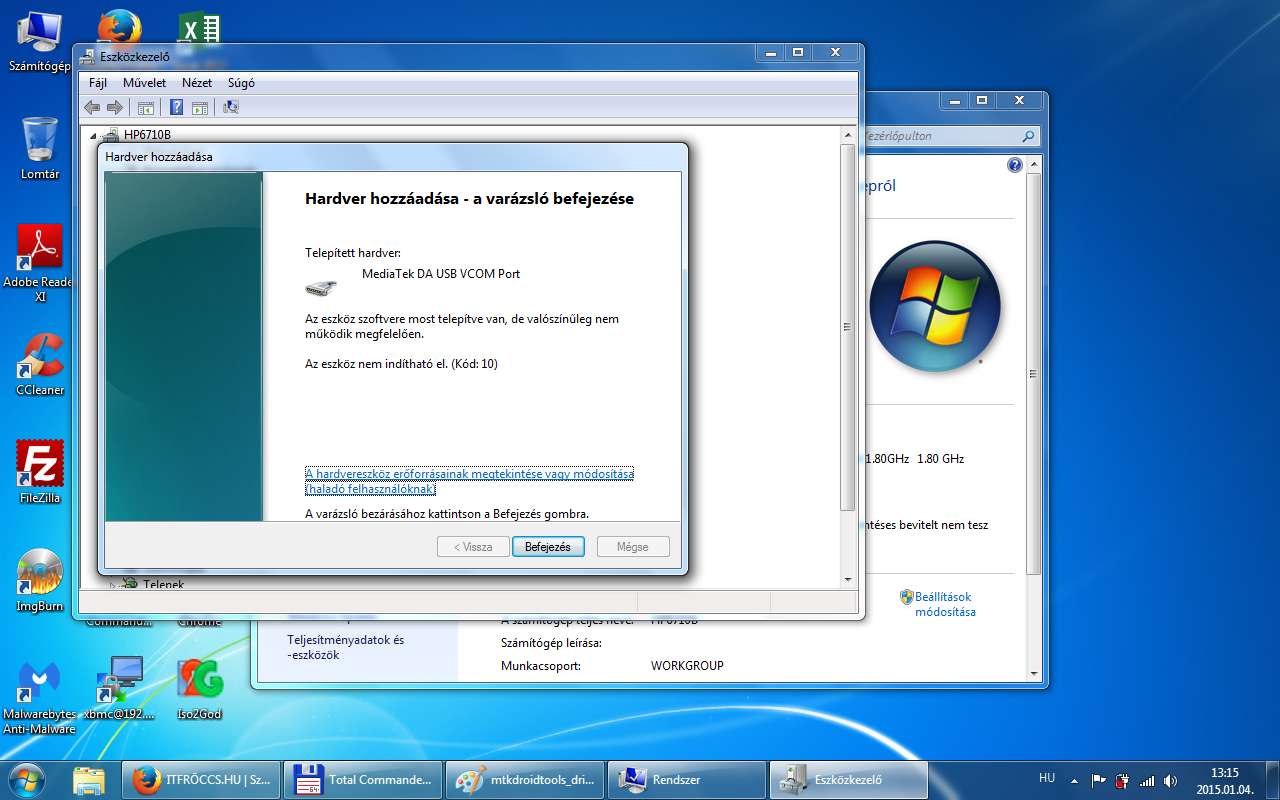Click the blue question mark help toolbar icon
The width and height of the screenshot is (1280, 800).
(176, 108)
